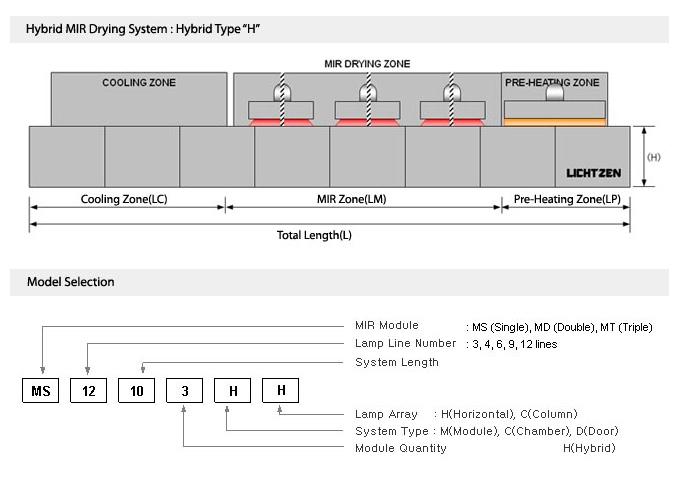Click the '10' system length code box

137,391
